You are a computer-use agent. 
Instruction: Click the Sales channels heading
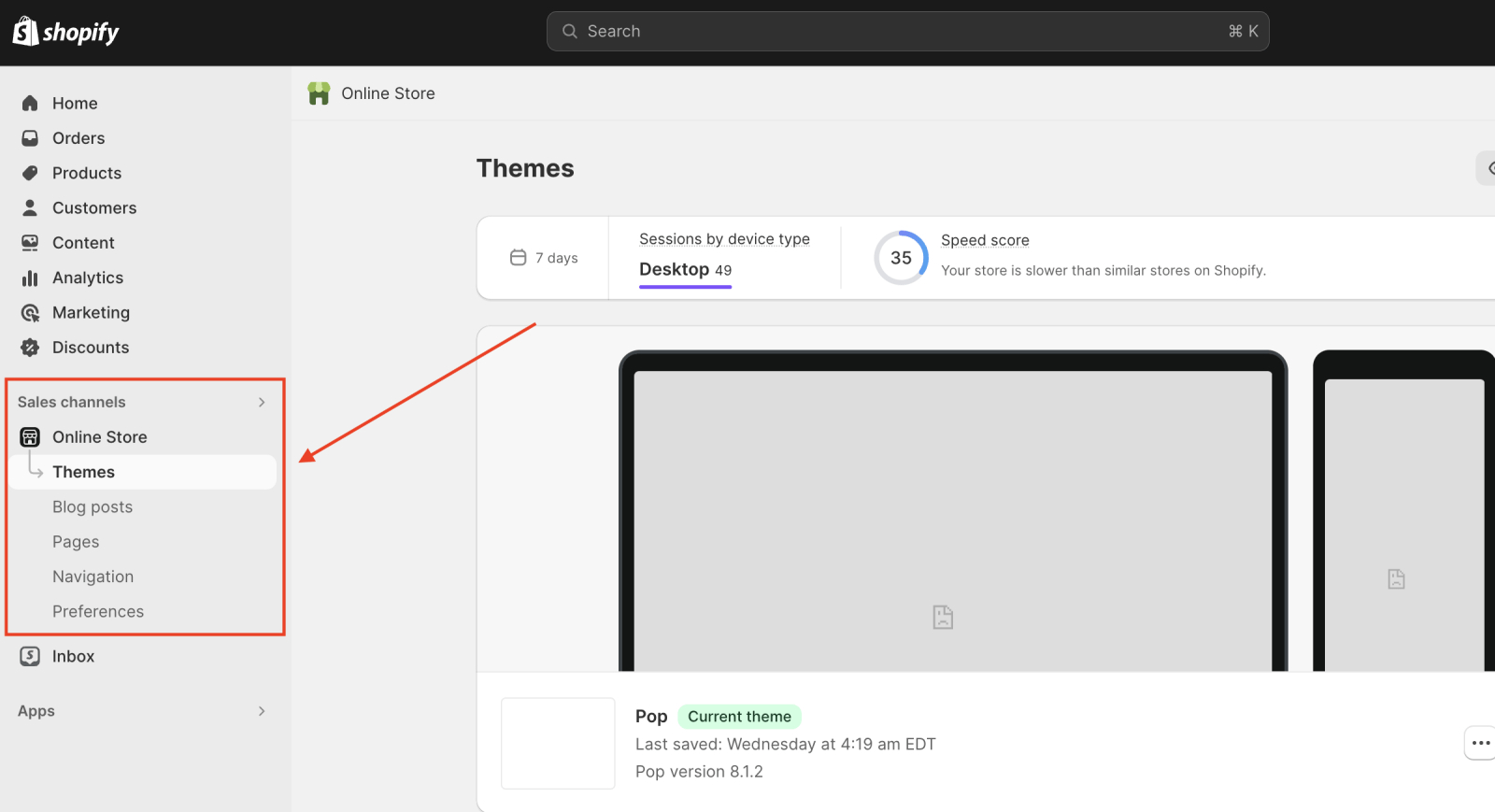pyautogui.click(x=72, y=402)
